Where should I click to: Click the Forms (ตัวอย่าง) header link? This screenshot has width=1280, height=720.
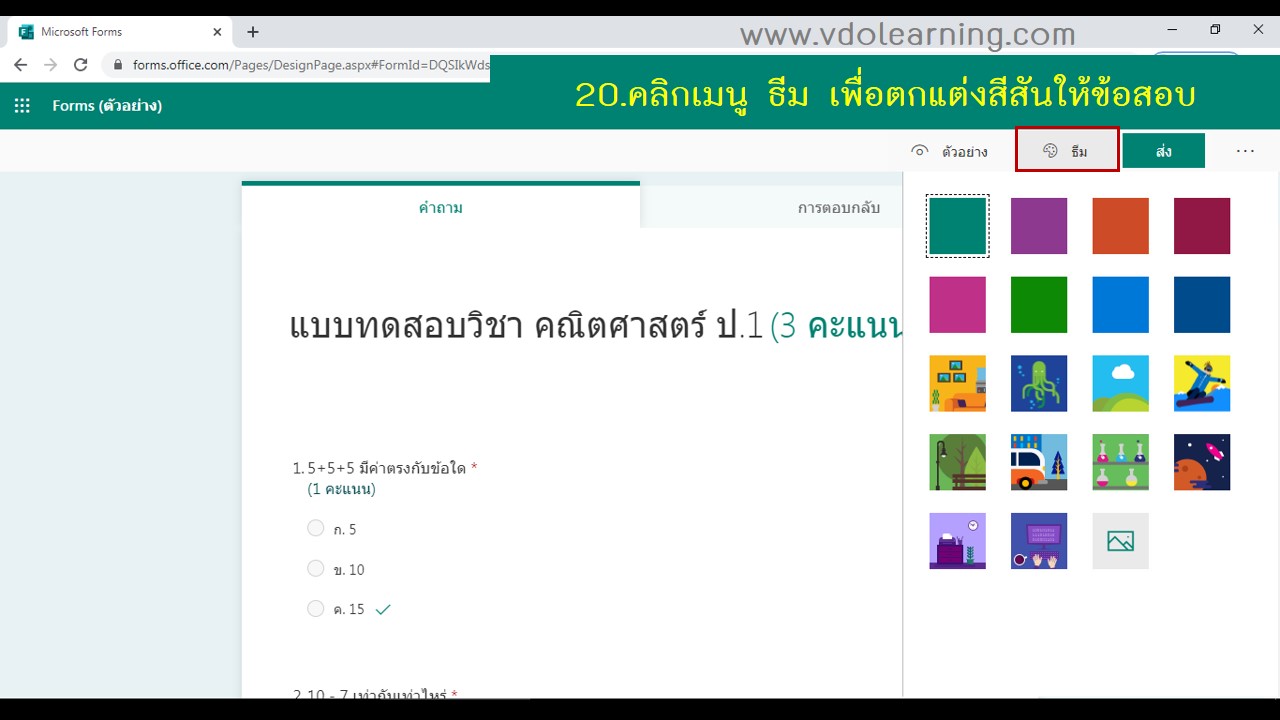click(x=107, y=106)
